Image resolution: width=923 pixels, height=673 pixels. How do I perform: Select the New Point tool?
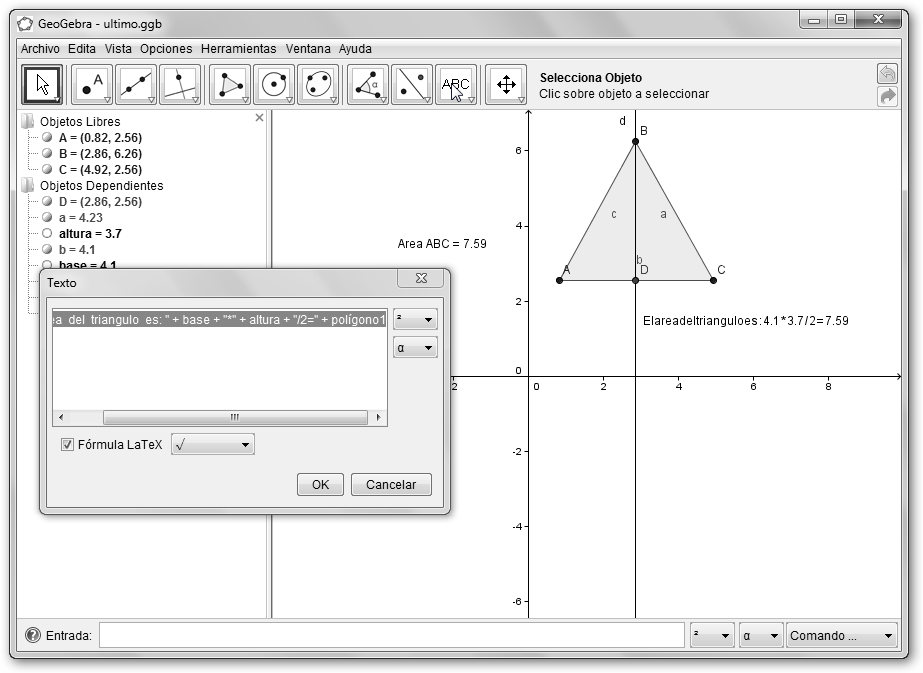point(93,85)
